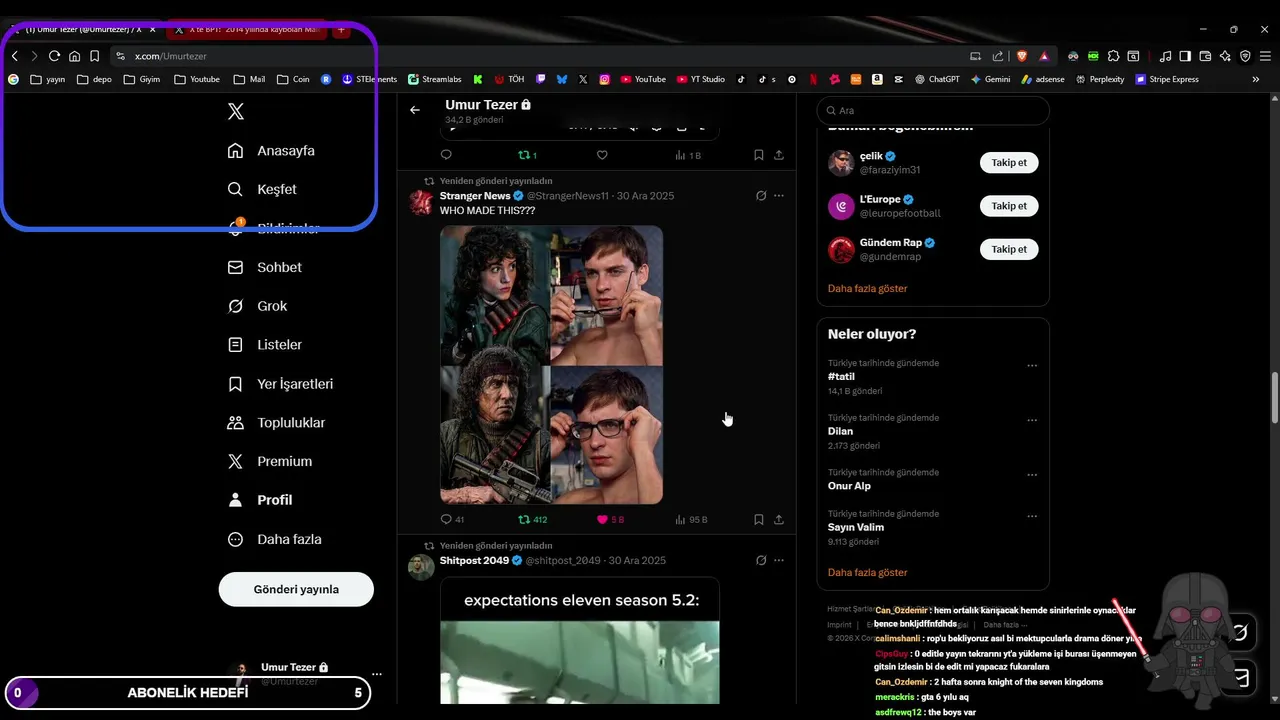Open the Brave Wallet icon
1280x720 pixels.
pos(1205,56)
